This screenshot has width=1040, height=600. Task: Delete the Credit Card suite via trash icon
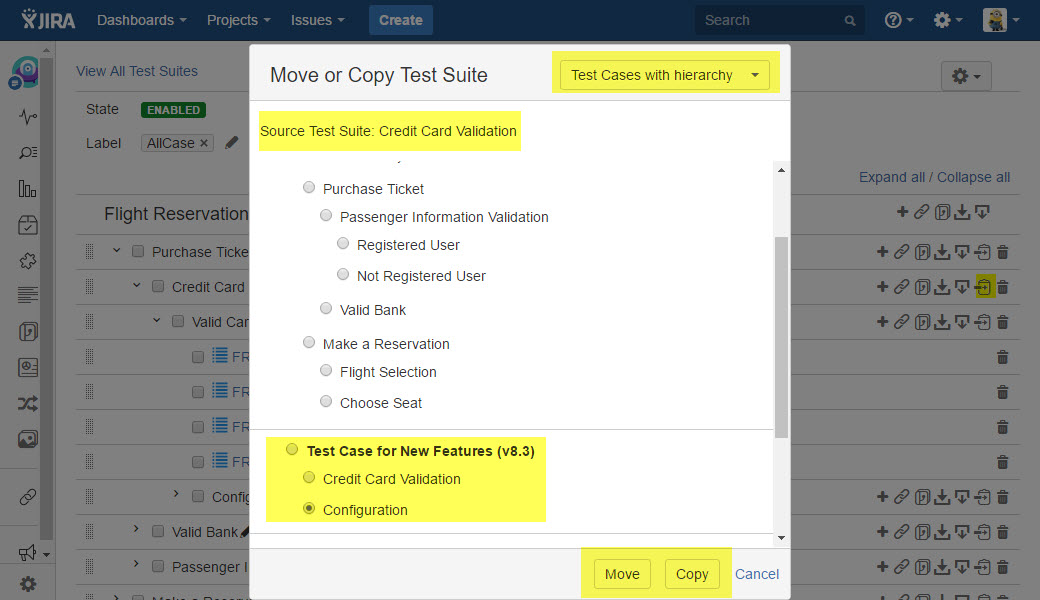[1003, 287]
